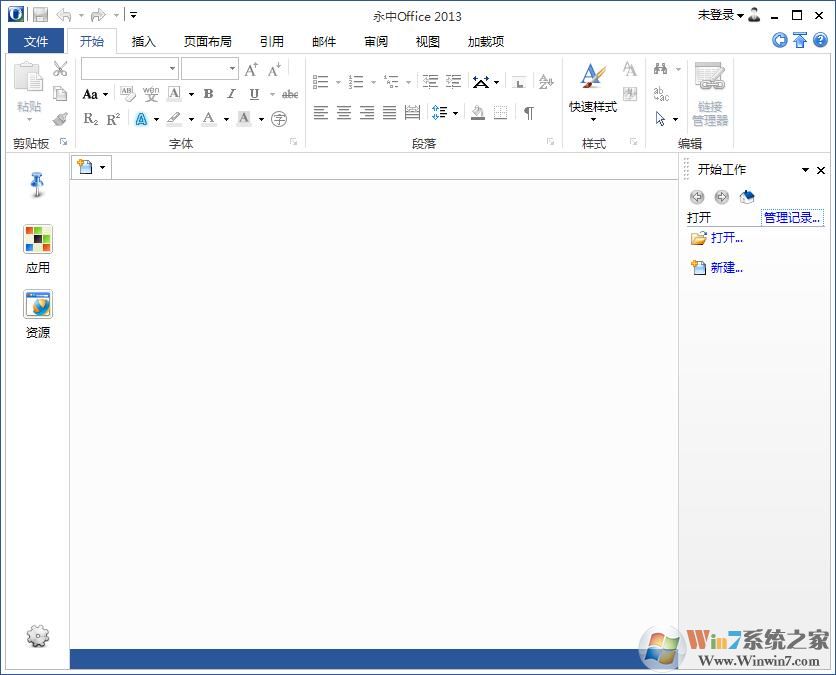This screenshot has height=675, width=836.
Task: Open Find using the binoculars icon
Action: (x=660, y=70)
